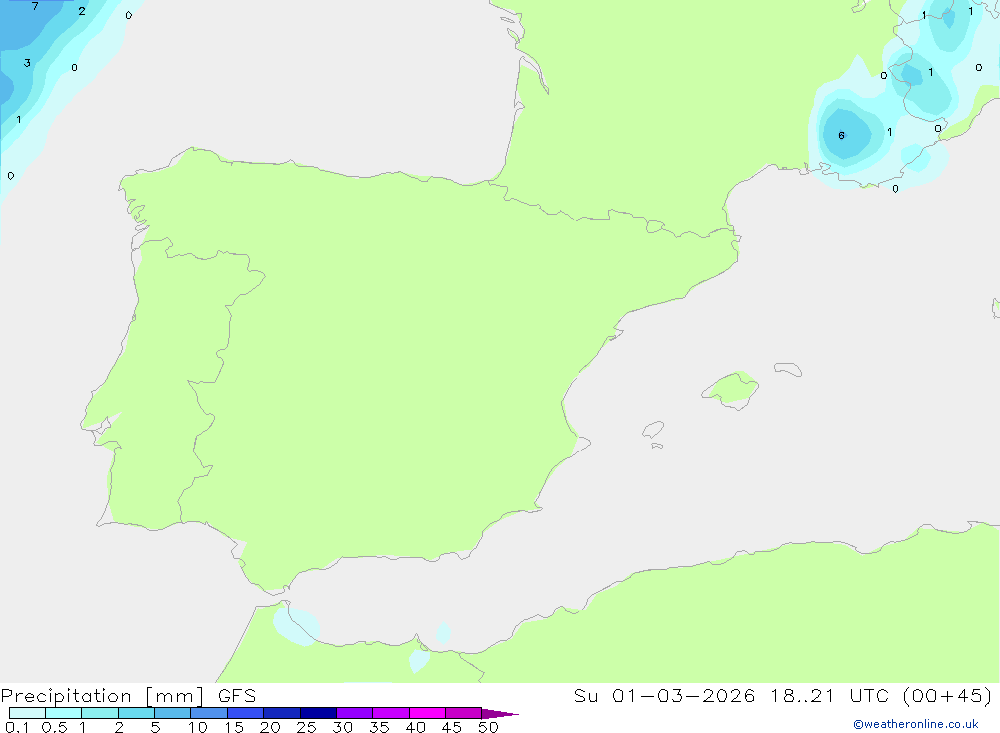Viewport: 1000px width, 733px height.
Task: Pick the 25–30 mm dark navy legend swatch
Action: pyautogui.click(x=318, y=713)
